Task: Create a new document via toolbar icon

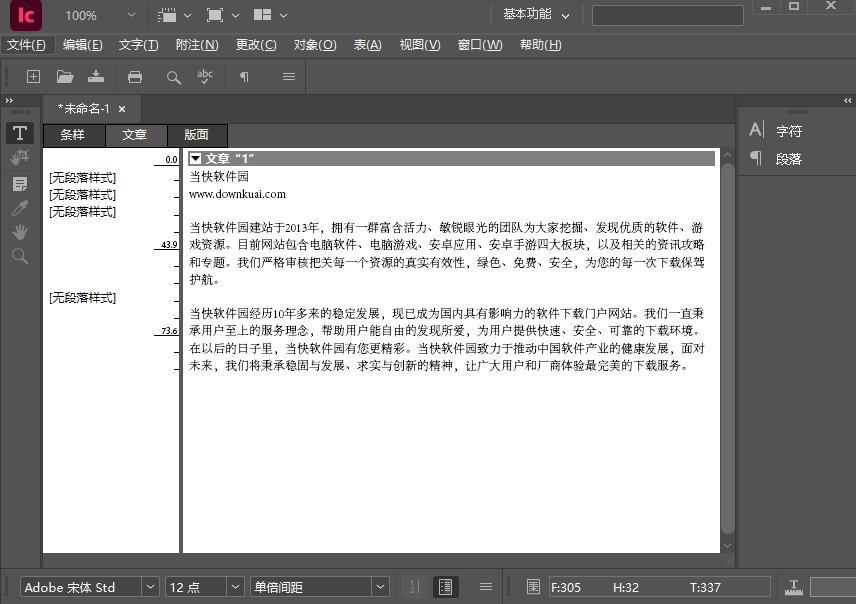Action: [33, 77]
